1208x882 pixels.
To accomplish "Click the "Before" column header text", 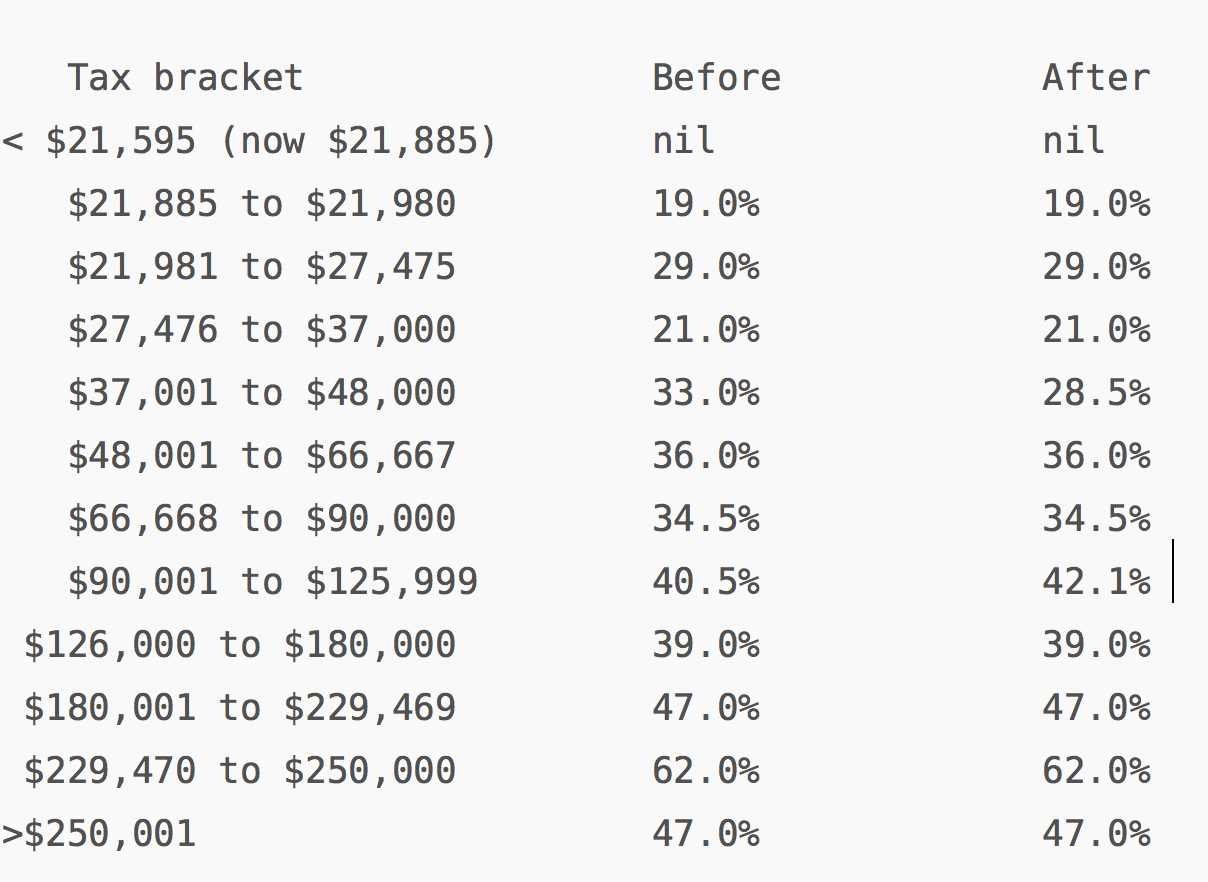I will point(716,78).
